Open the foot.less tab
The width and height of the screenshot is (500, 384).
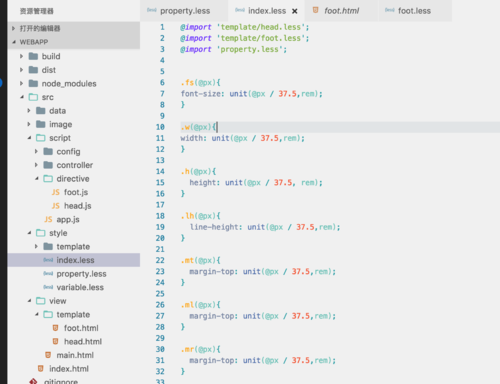pyautogui.click(x=415, y=11)
